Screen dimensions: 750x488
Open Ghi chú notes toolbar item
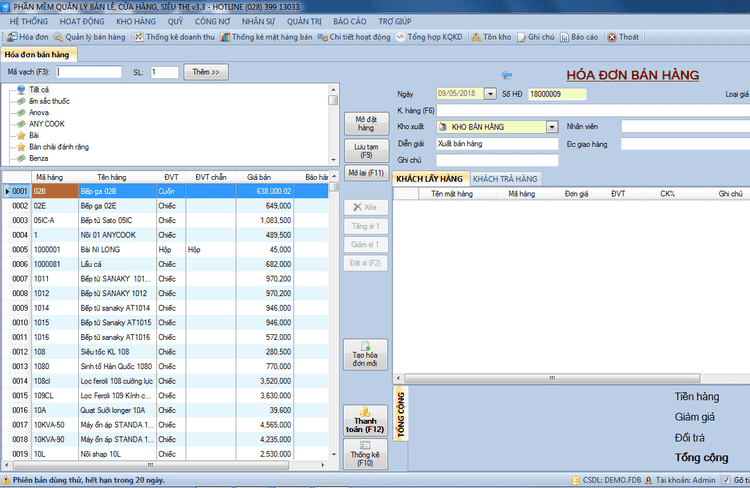point(536,37)
